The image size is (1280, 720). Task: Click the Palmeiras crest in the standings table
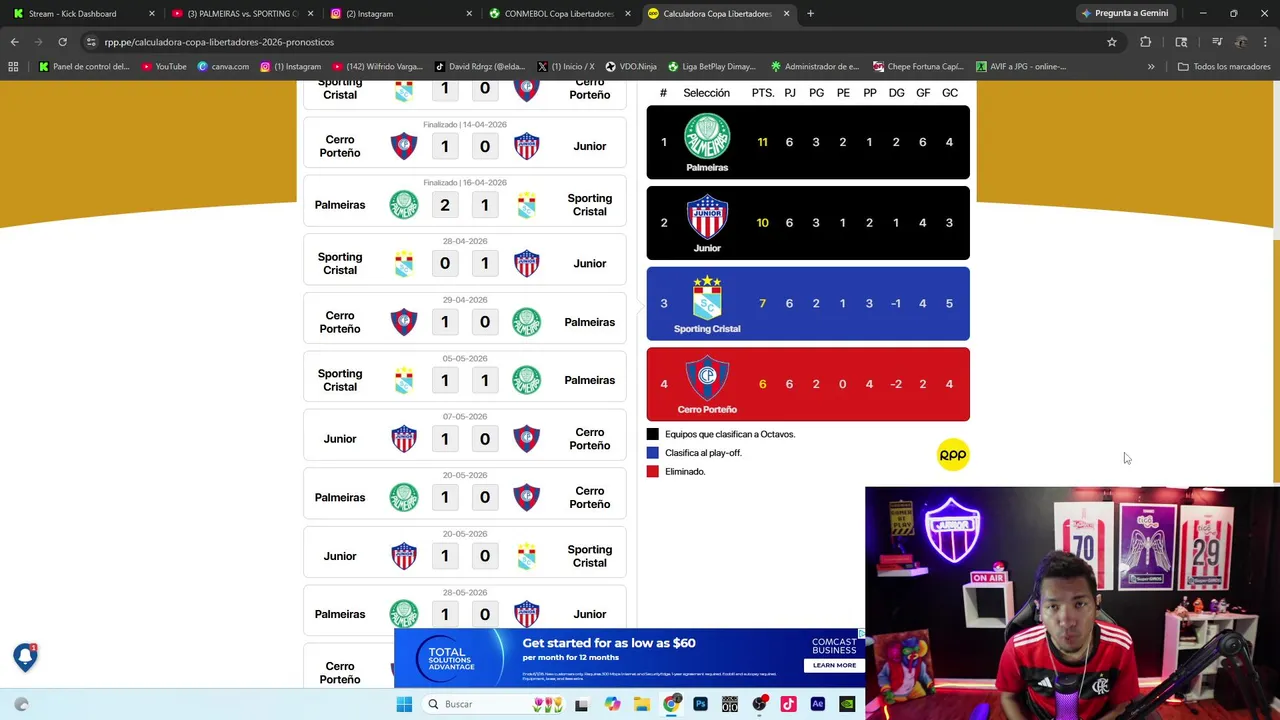click(707, 135)
